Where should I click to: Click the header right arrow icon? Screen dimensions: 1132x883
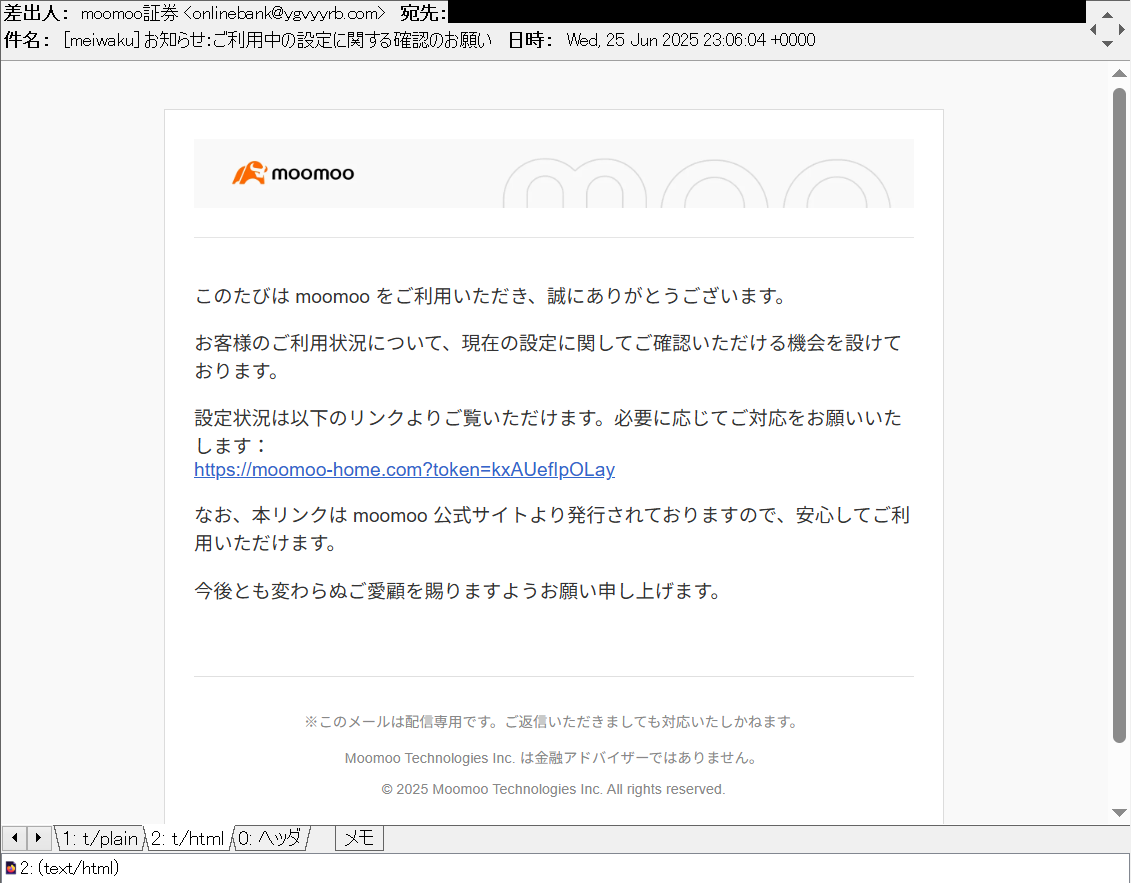tap(1121, 29)
